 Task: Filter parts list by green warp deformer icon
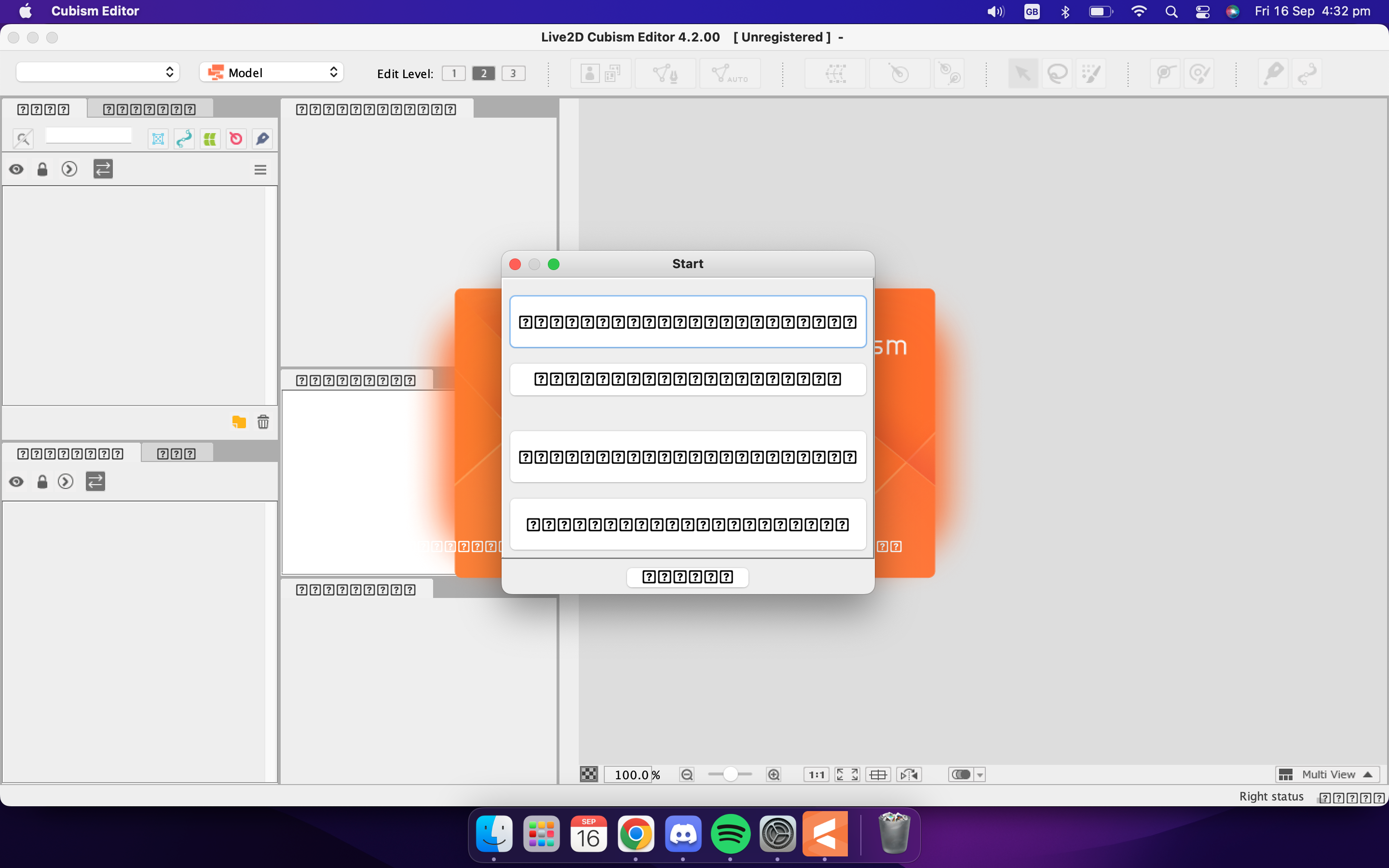click(x=210, y=138)
